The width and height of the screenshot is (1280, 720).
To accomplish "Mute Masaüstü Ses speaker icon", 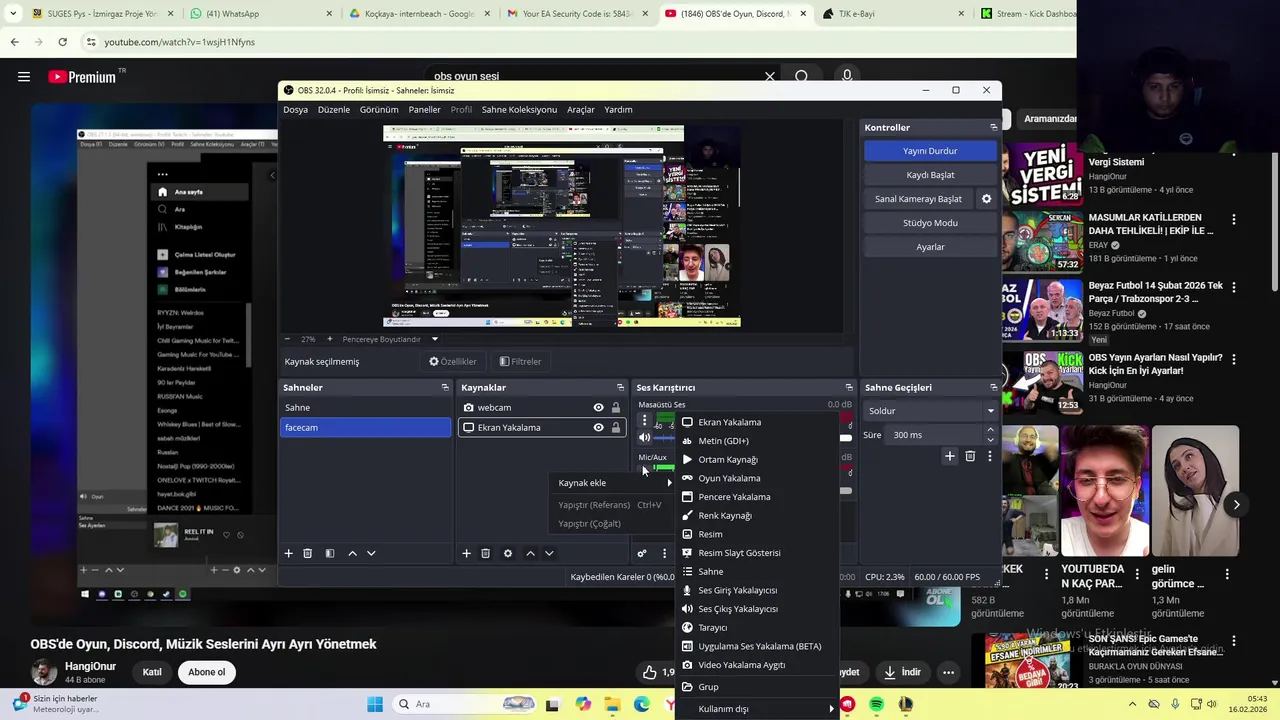I will [x=645, y=437].
